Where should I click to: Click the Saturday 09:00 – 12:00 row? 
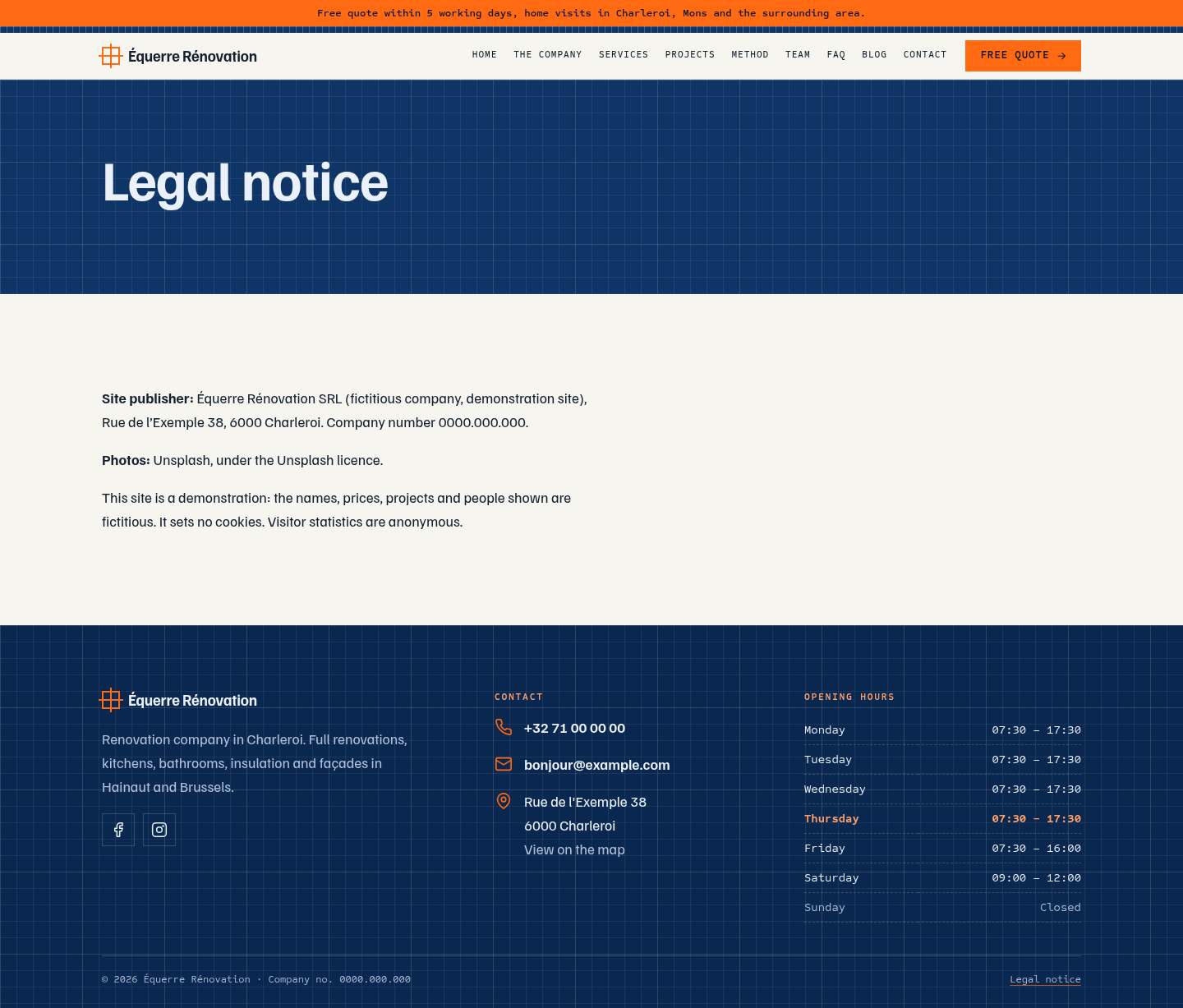[x=942, y=877]
